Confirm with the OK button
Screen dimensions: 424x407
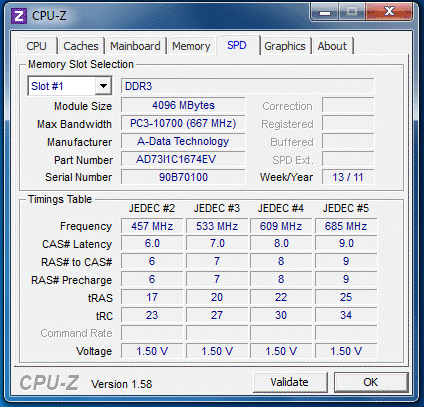[371, 382]
